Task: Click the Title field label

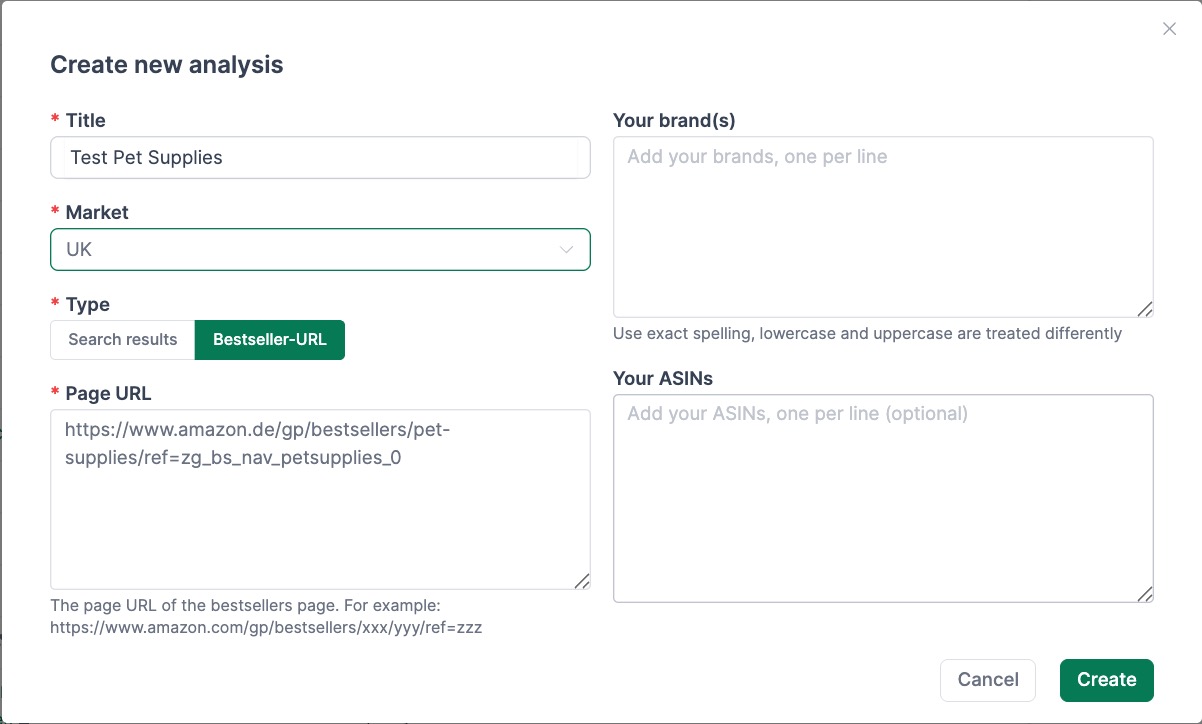Action: 85,120
